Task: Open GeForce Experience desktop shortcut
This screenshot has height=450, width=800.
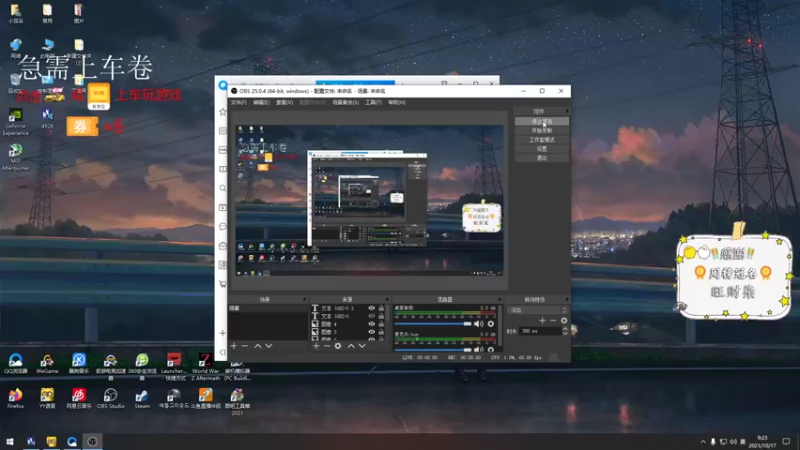Action: (x=15, y=122)
